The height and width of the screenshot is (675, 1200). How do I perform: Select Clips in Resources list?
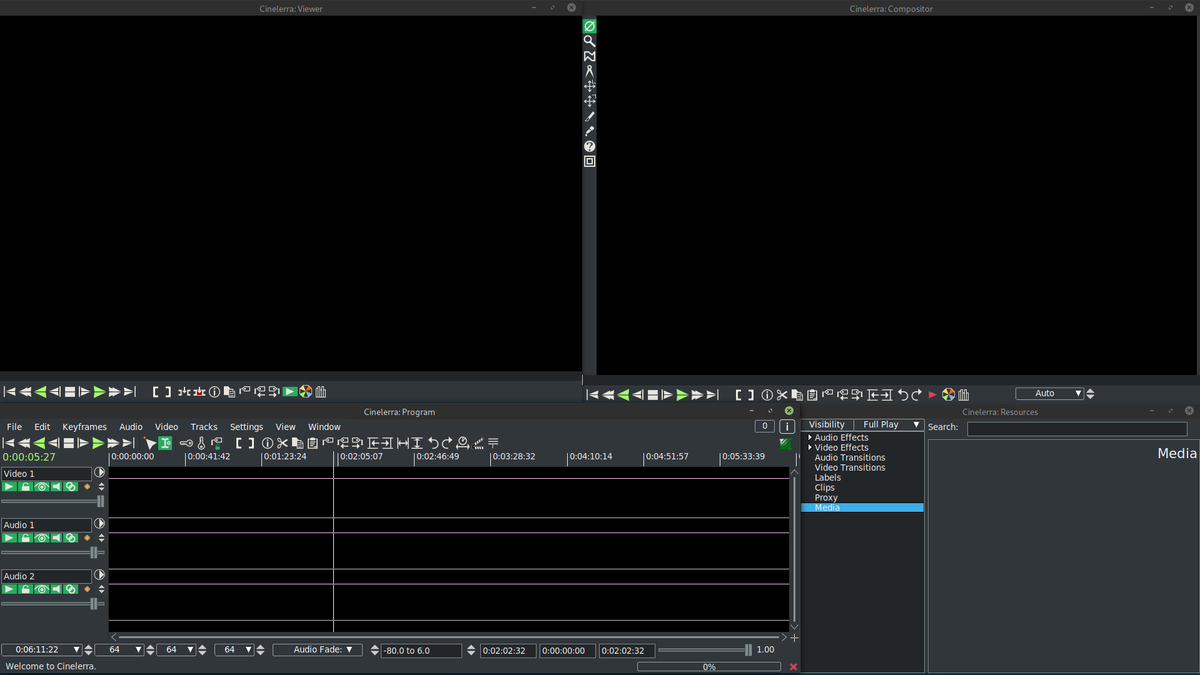(824, 488)
